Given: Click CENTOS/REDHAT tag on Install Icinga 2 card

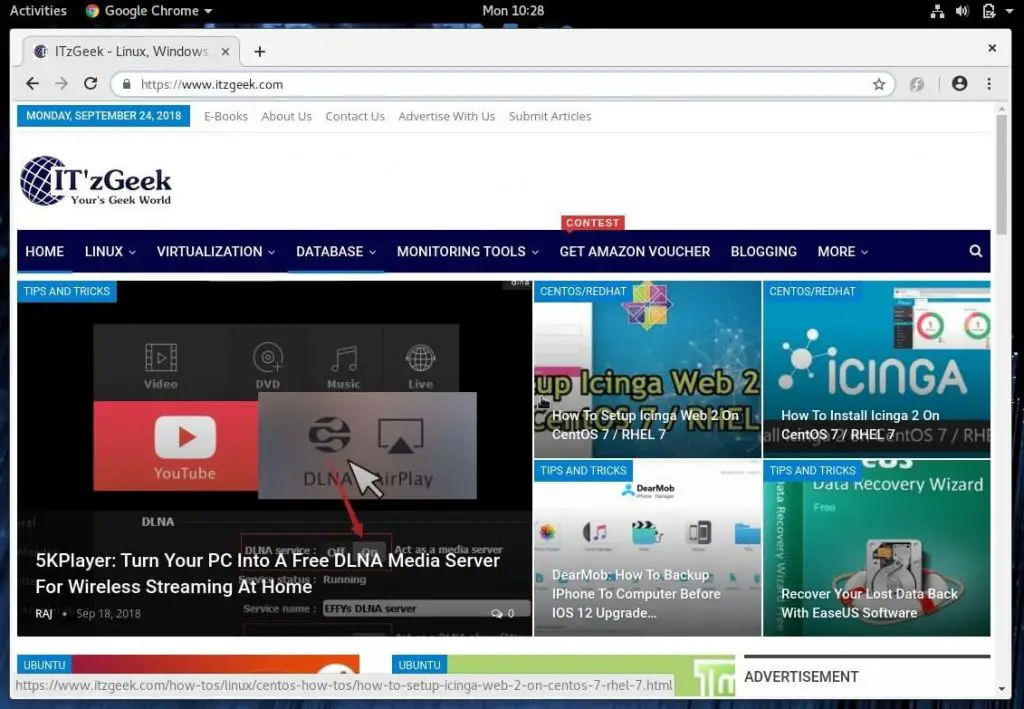Looking at the screenshot, I should click(812, 291).
